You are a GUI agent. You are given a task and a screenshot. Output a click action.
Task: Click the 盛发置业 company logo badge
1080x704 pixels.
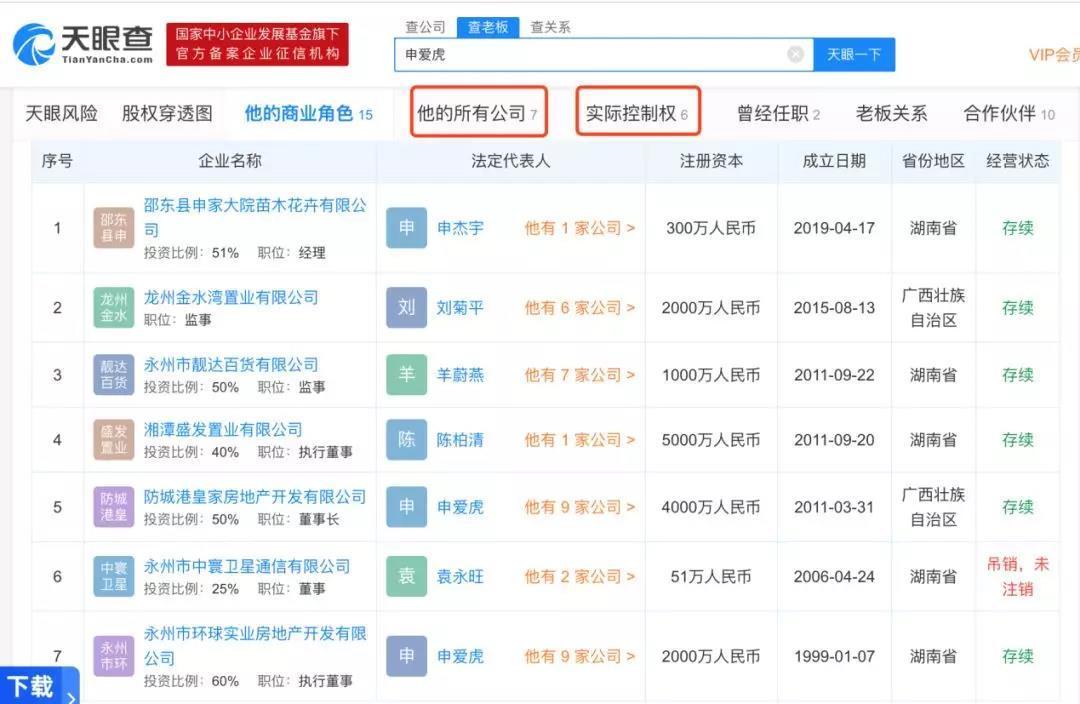pos(113,440)
